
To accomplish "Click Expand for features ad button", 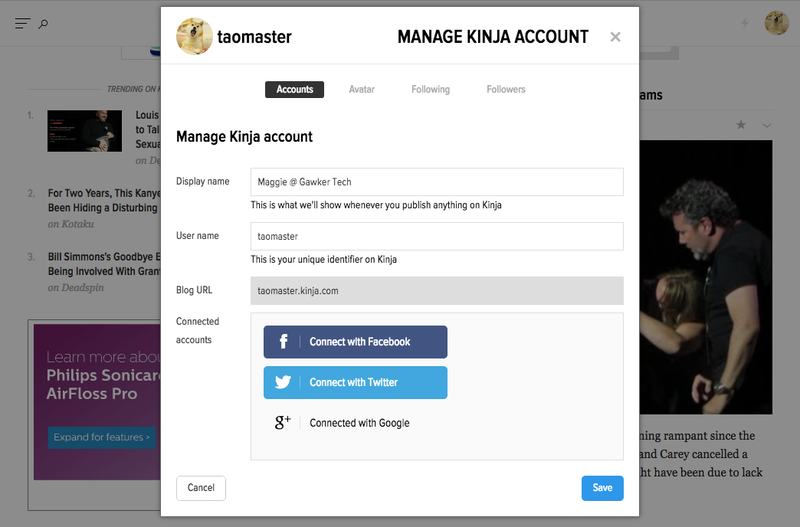I will [x=102, y=437].
